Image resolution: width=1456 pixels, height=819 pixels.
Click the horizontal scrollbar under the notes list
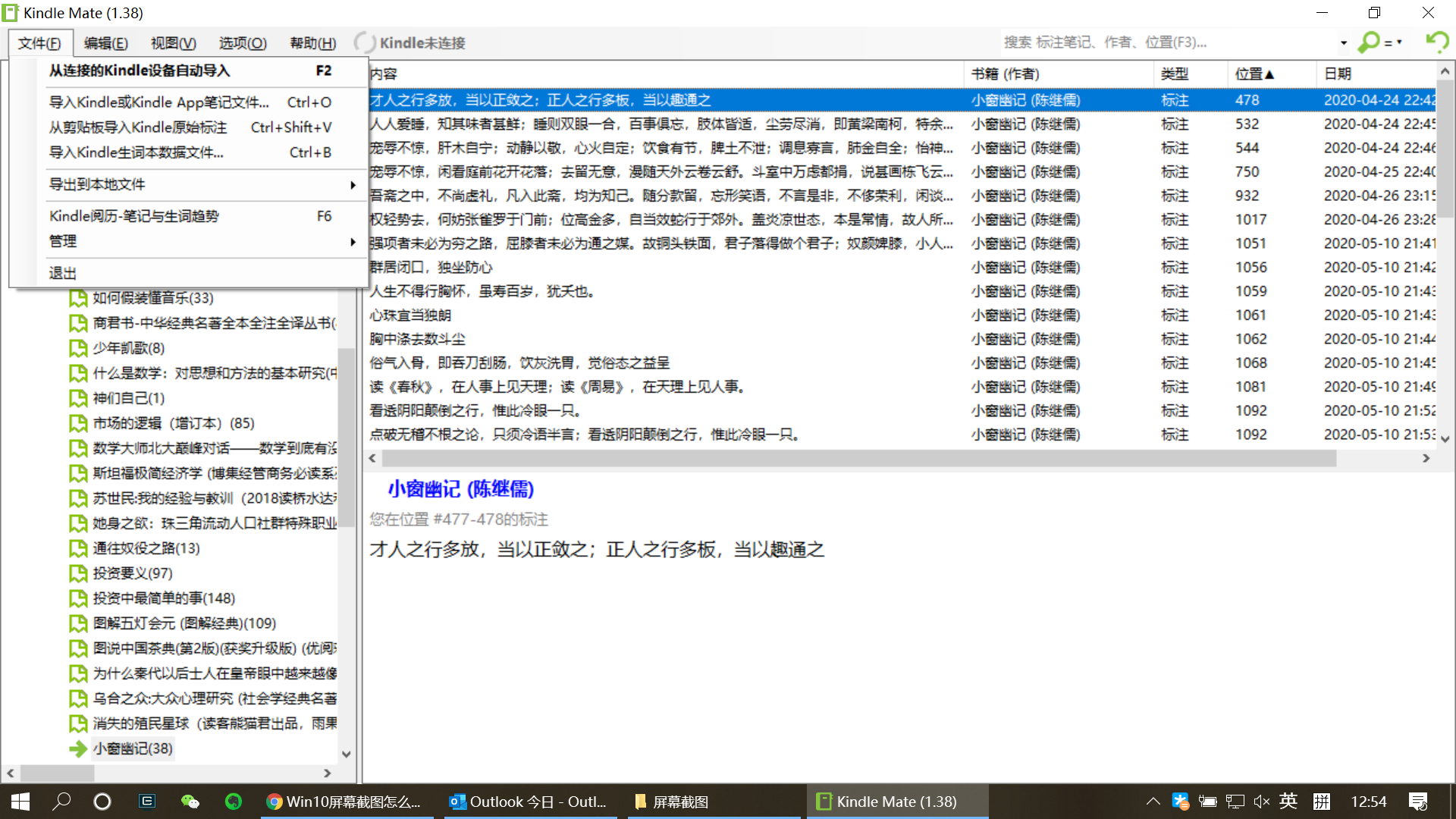pyautogui.click(x=857, y=458)
